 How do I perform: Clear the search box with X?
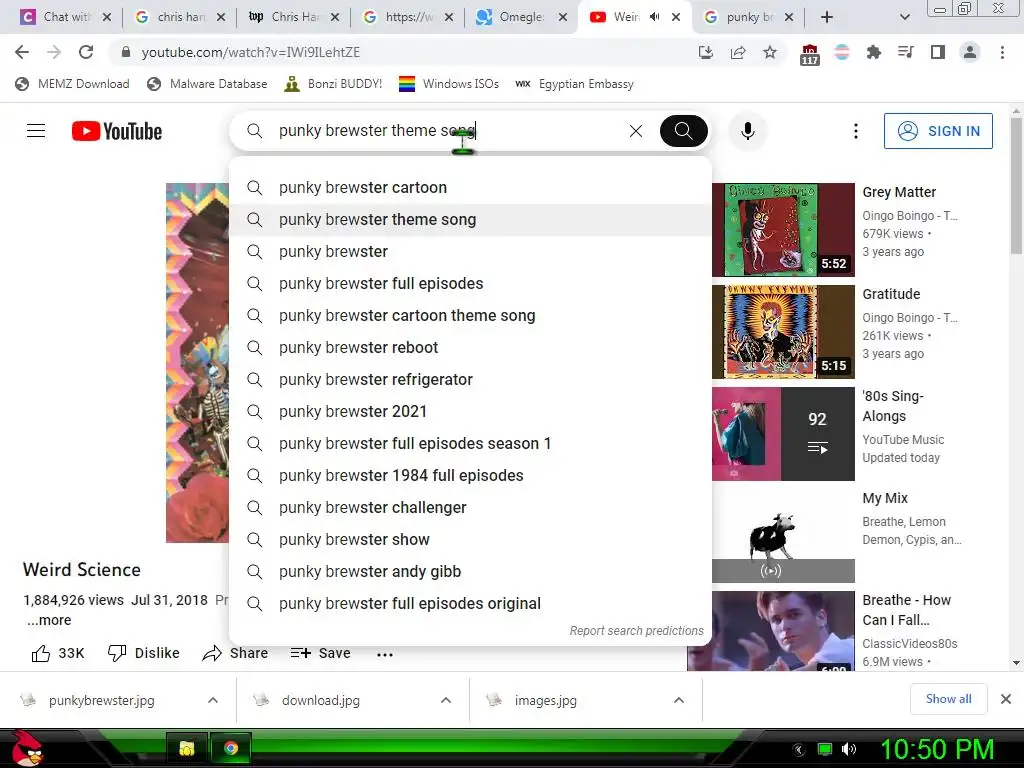[x=635, y=131]
